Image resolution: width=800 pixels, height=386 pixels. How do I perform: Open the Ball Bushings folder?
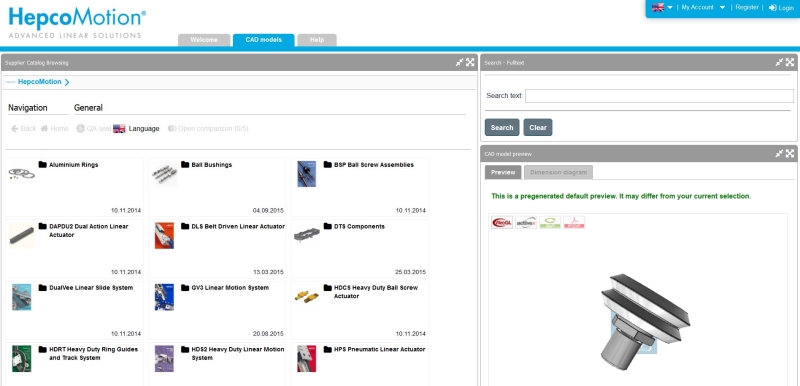212,165
